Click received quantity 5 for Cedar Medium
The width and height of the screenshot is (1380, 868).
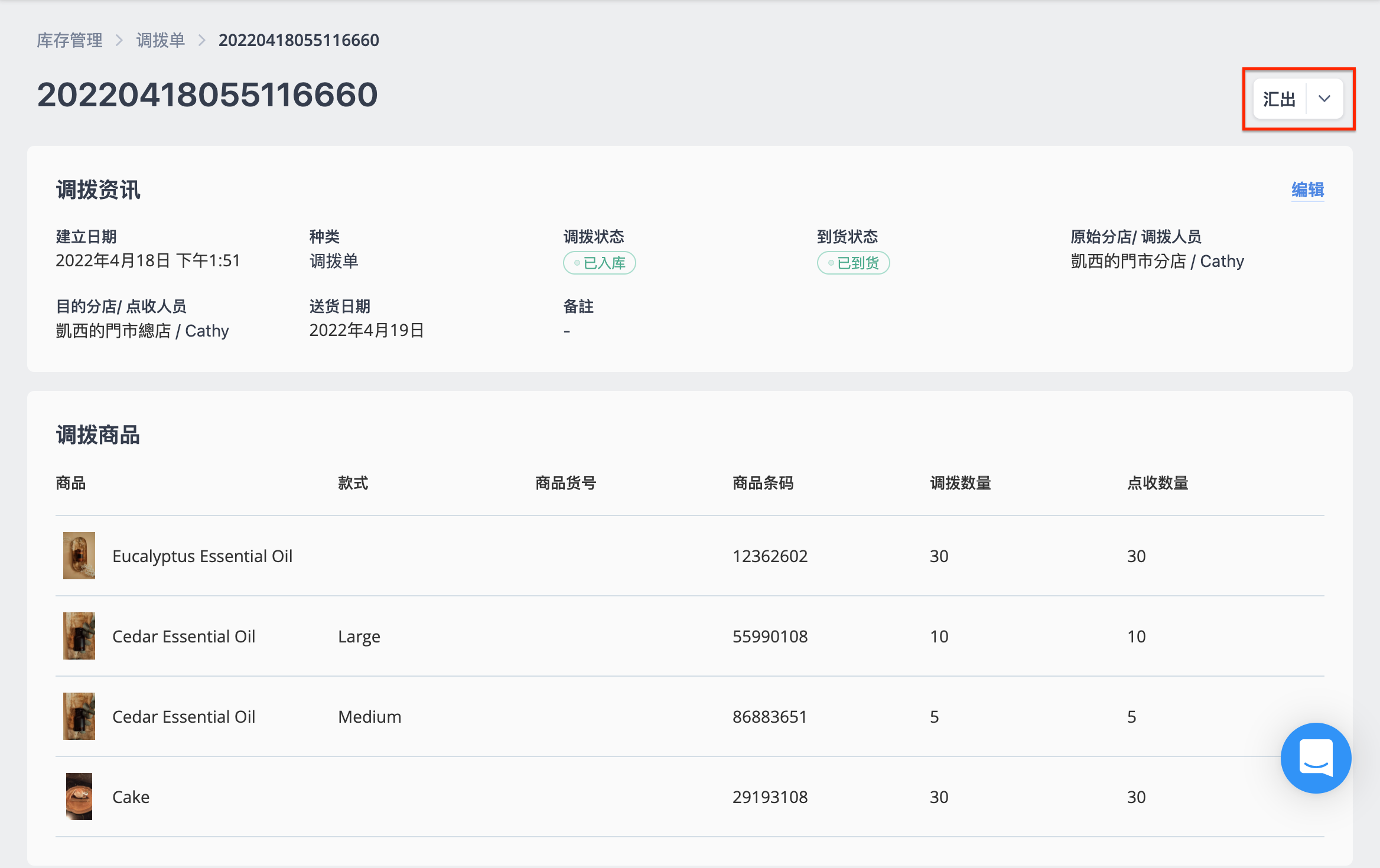pyautogui.click(x=1132, y=717)
